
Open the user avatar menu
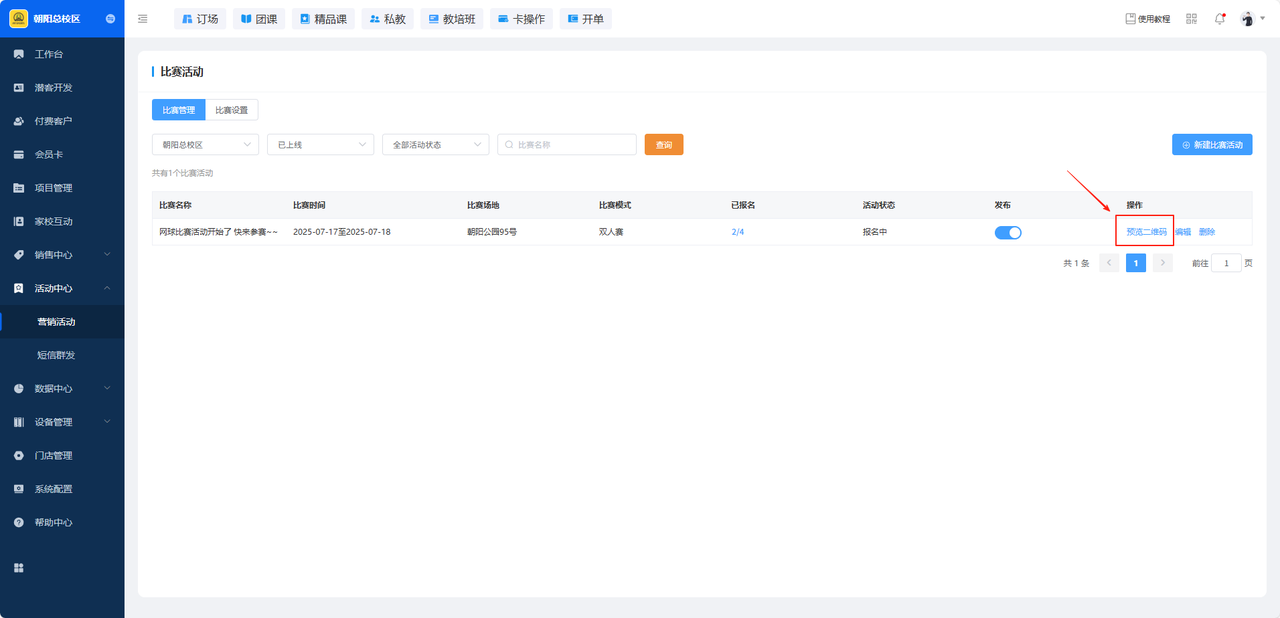(x=1247, y=19)
